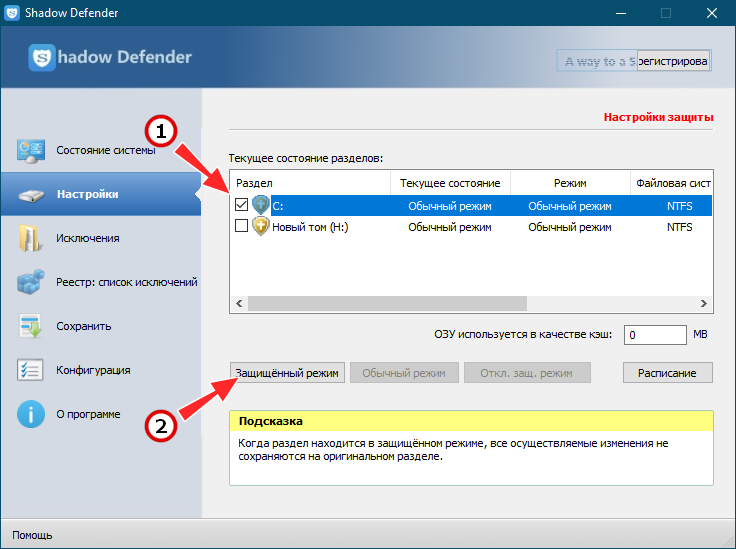Close the Shadow Defender window
Viewport: 736px width, 549px height.
click(x=712, y=13)
